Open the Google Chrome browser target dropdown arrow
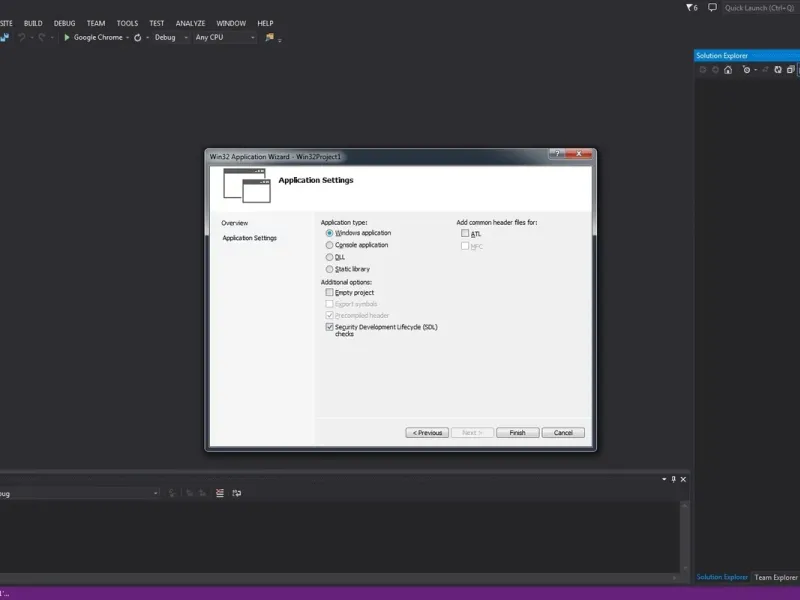 tap(128, 38)
